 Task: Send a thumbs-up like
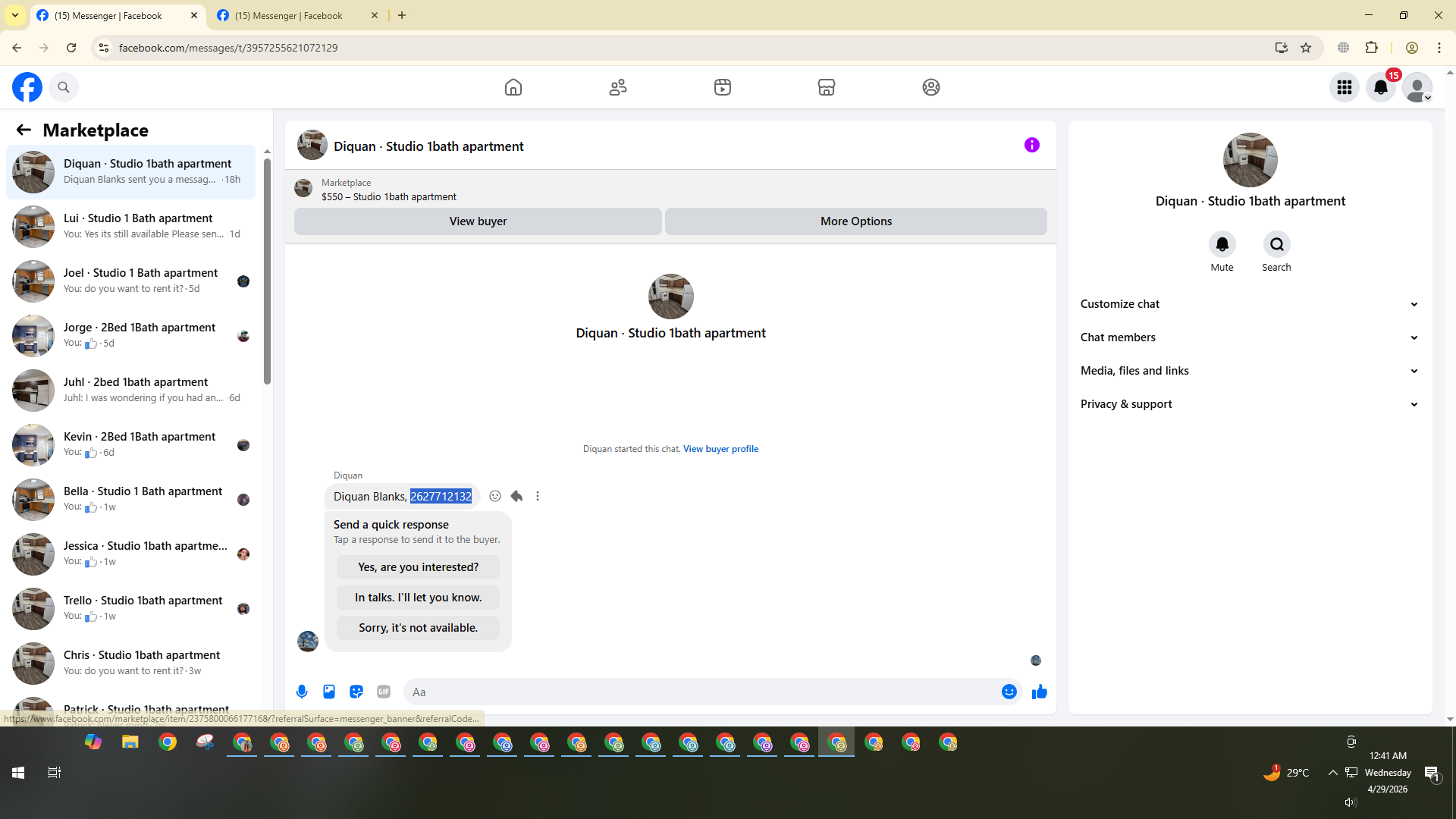pos(1039,692)
